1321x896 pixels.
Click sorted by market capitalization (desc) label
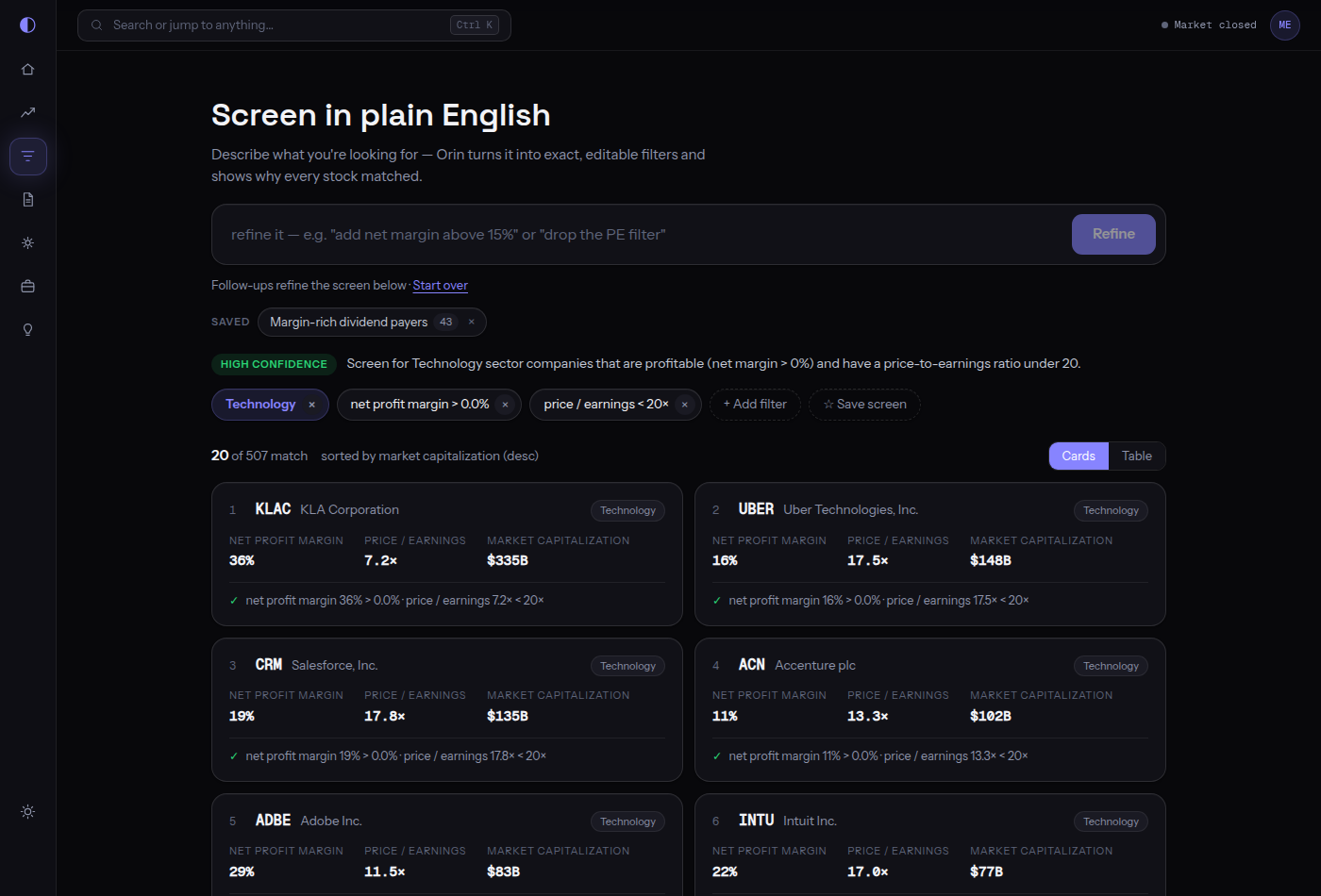[x=429, y=456]
